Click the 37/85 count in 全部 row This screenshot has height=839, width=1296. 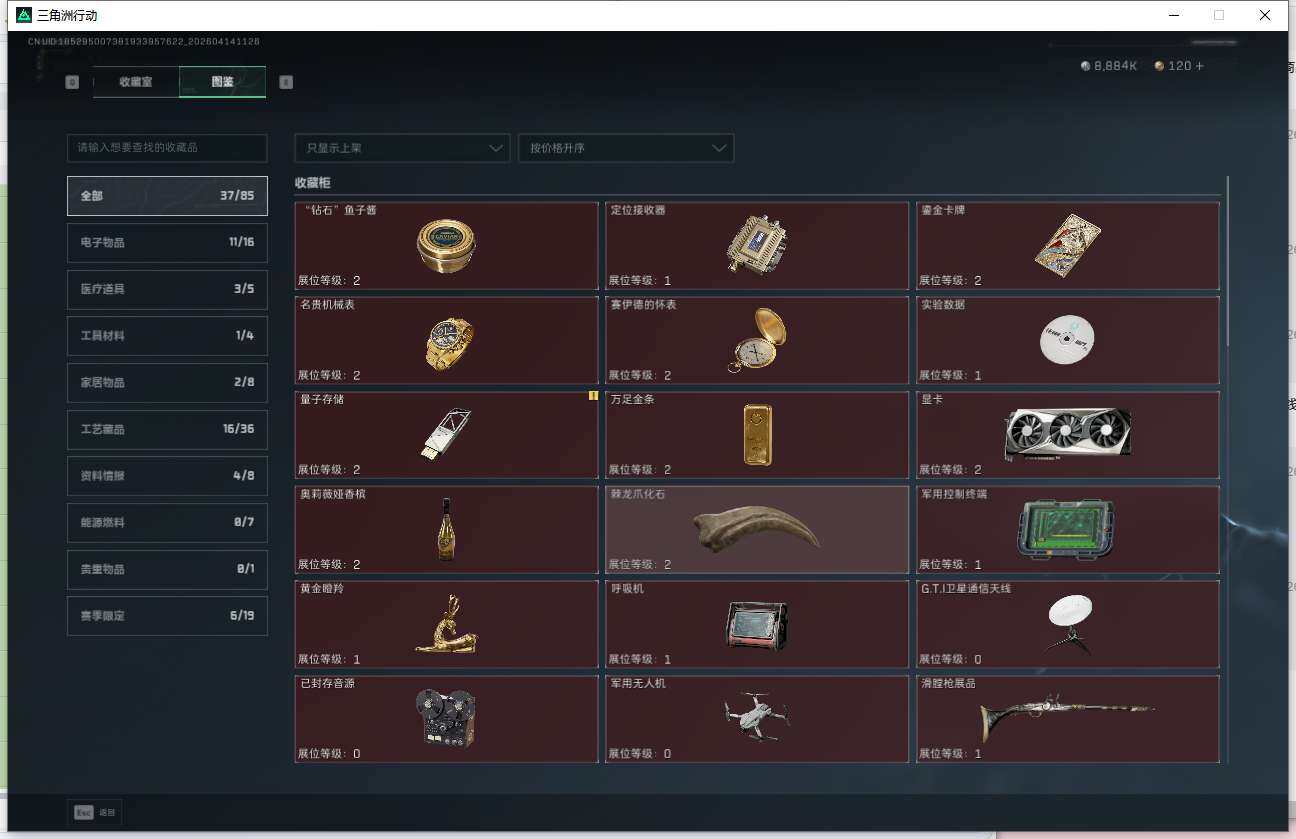point(237,196)
